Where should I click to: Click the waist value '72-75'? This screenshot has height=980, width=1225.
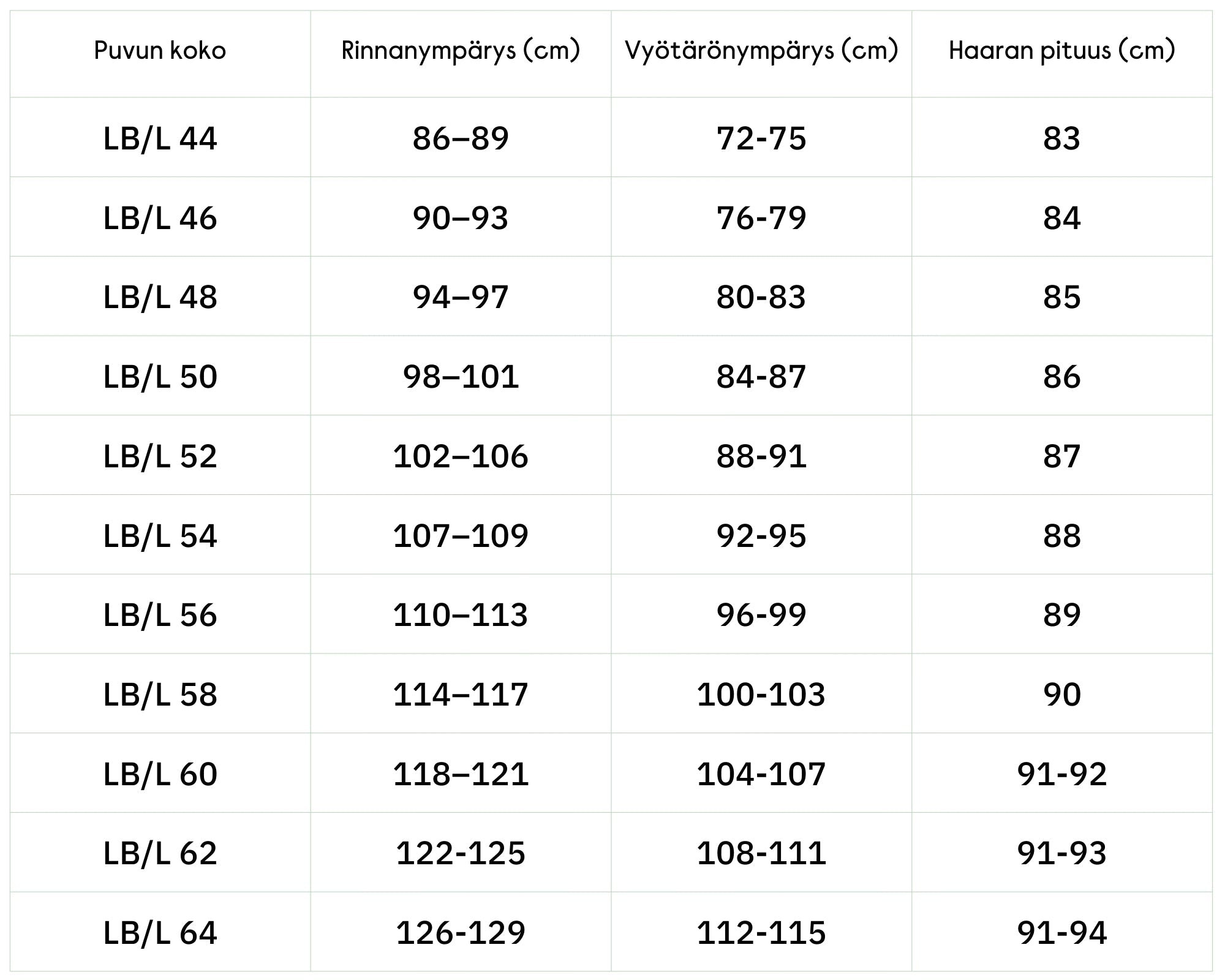point(761,138)
